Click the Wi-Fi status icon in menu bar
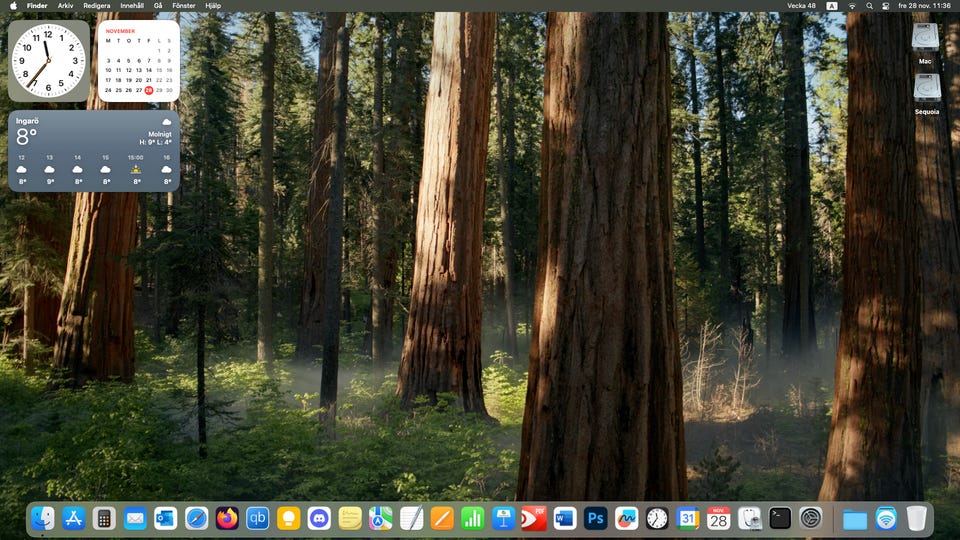The image size is (960, 540). 852,6
